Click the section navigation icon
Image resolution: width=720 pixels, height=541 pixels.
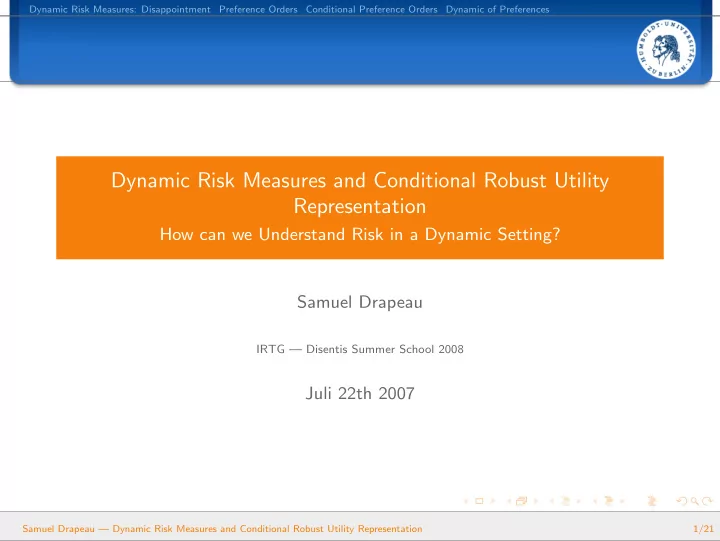tap(609, 501)
